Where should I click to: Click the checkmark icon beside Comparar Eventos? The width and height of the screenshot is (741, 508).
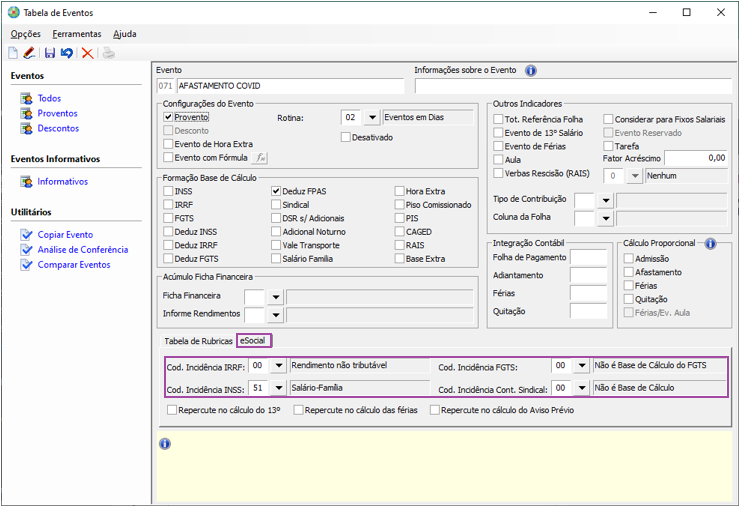pyautogui.click(x=26, y=265)
